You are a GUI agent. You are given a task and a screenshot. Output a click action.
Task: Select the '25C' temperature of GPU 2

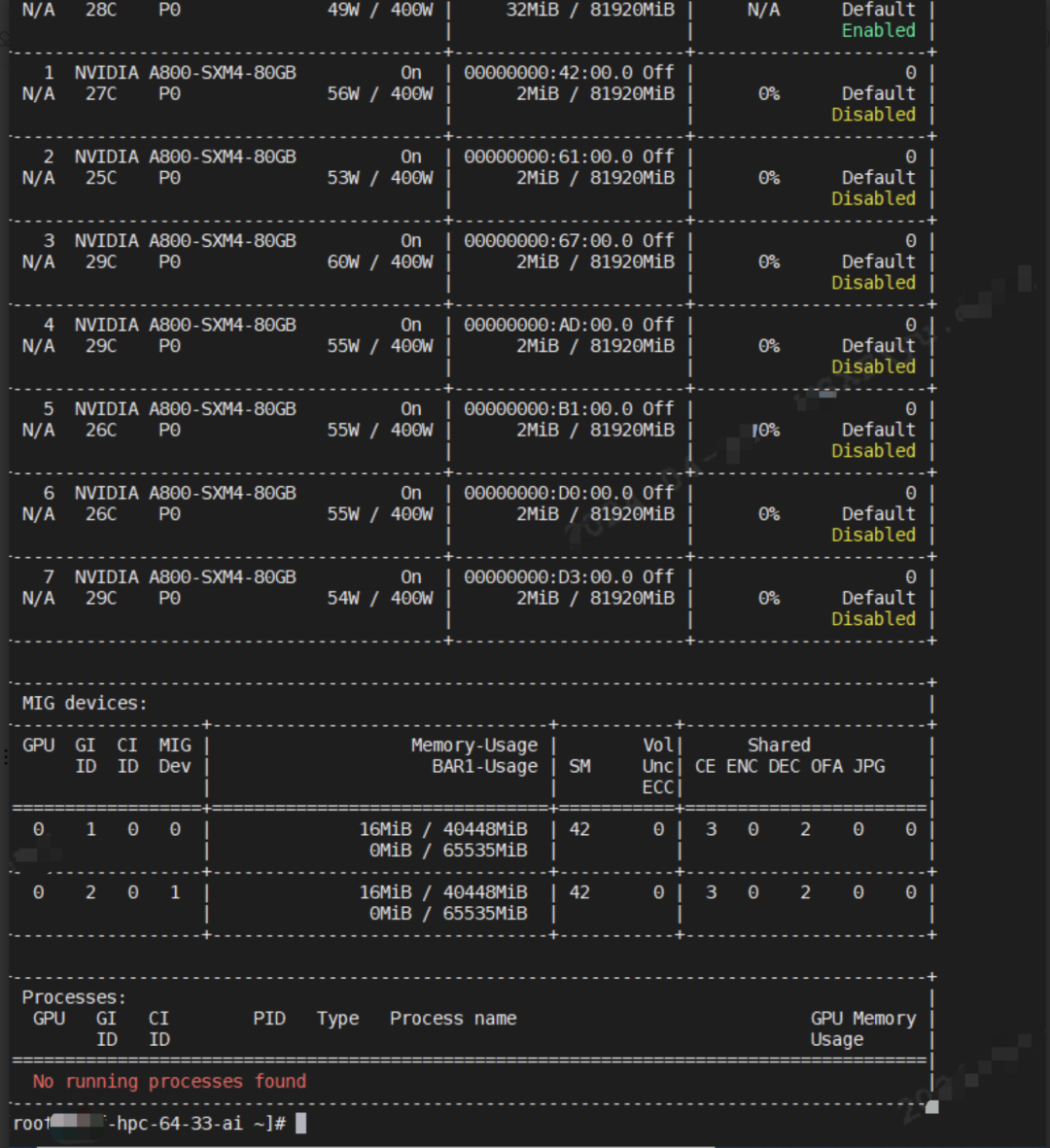pos(101,179)
